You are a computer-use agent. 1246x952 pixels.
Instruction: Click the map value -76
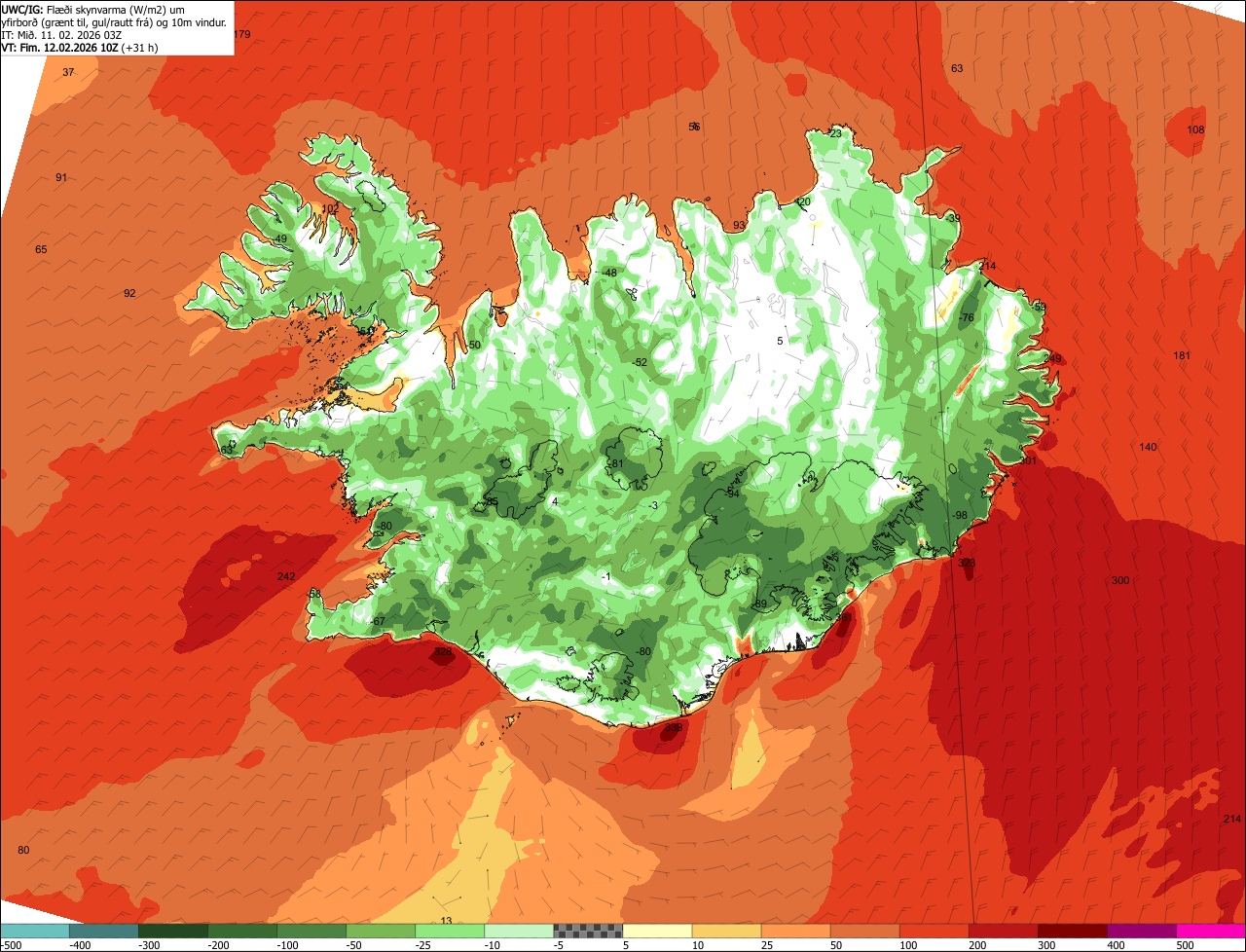[x=967, y=317]
